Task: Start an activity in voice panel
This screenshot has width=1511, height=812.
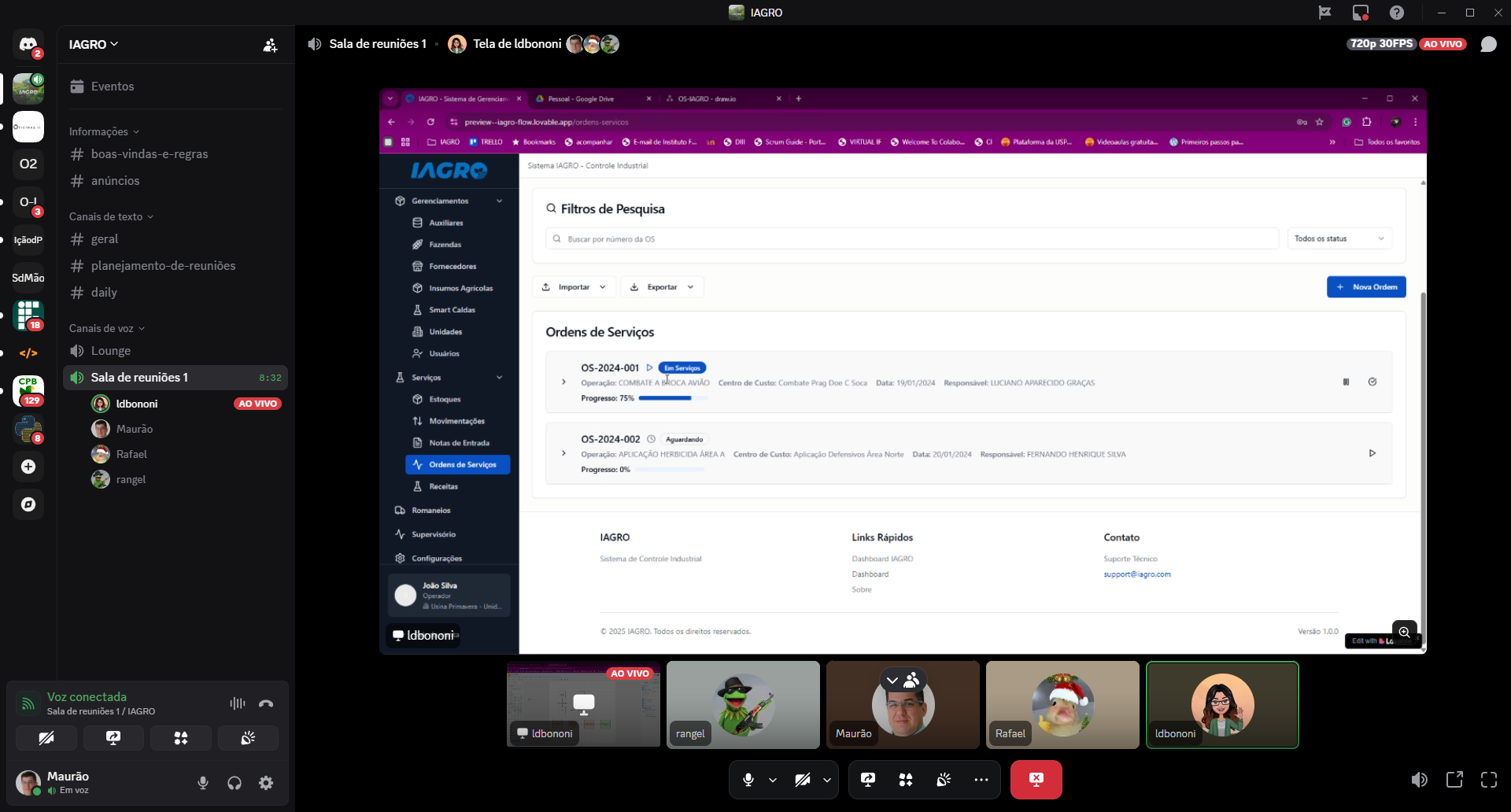Action: click(181, 738)
